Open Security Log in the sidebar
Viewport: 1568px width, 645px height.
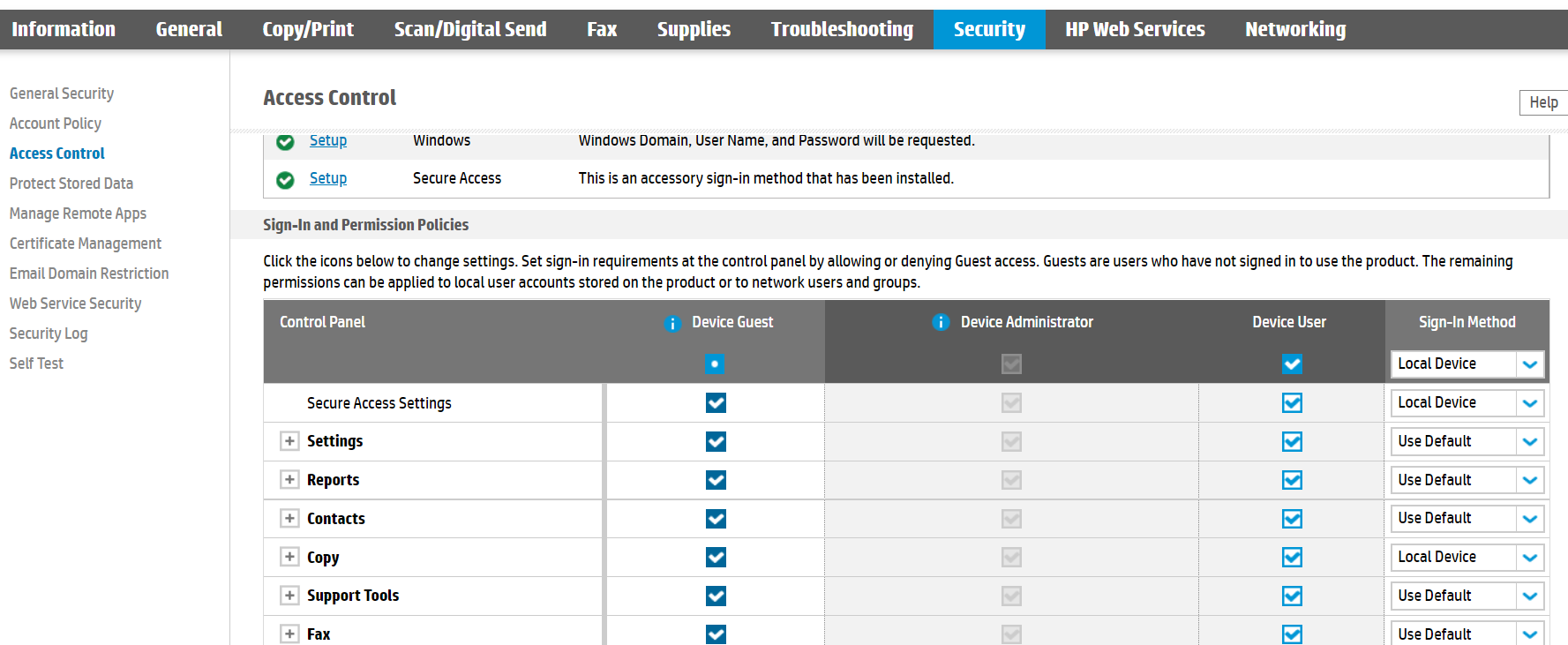pyautogui.click(x=49, y=334)
